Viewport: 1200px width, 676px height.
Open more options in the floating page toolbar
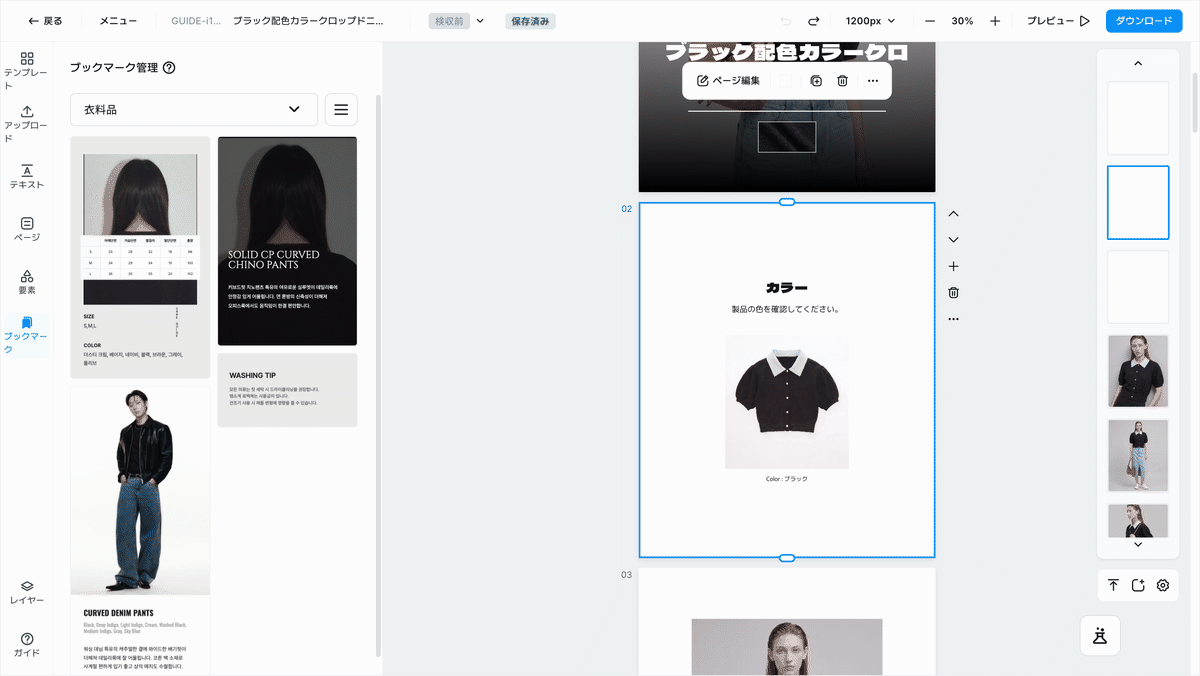pyautogui.click(x=873, y=81)
